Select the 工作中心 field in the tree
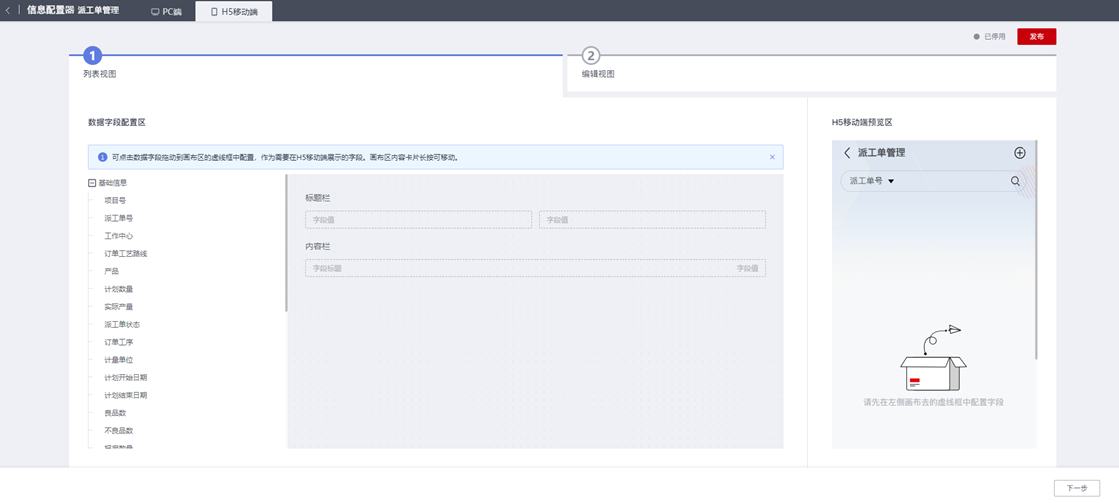The width and height of the screenshot is (1119, 503). click(119, 236)
